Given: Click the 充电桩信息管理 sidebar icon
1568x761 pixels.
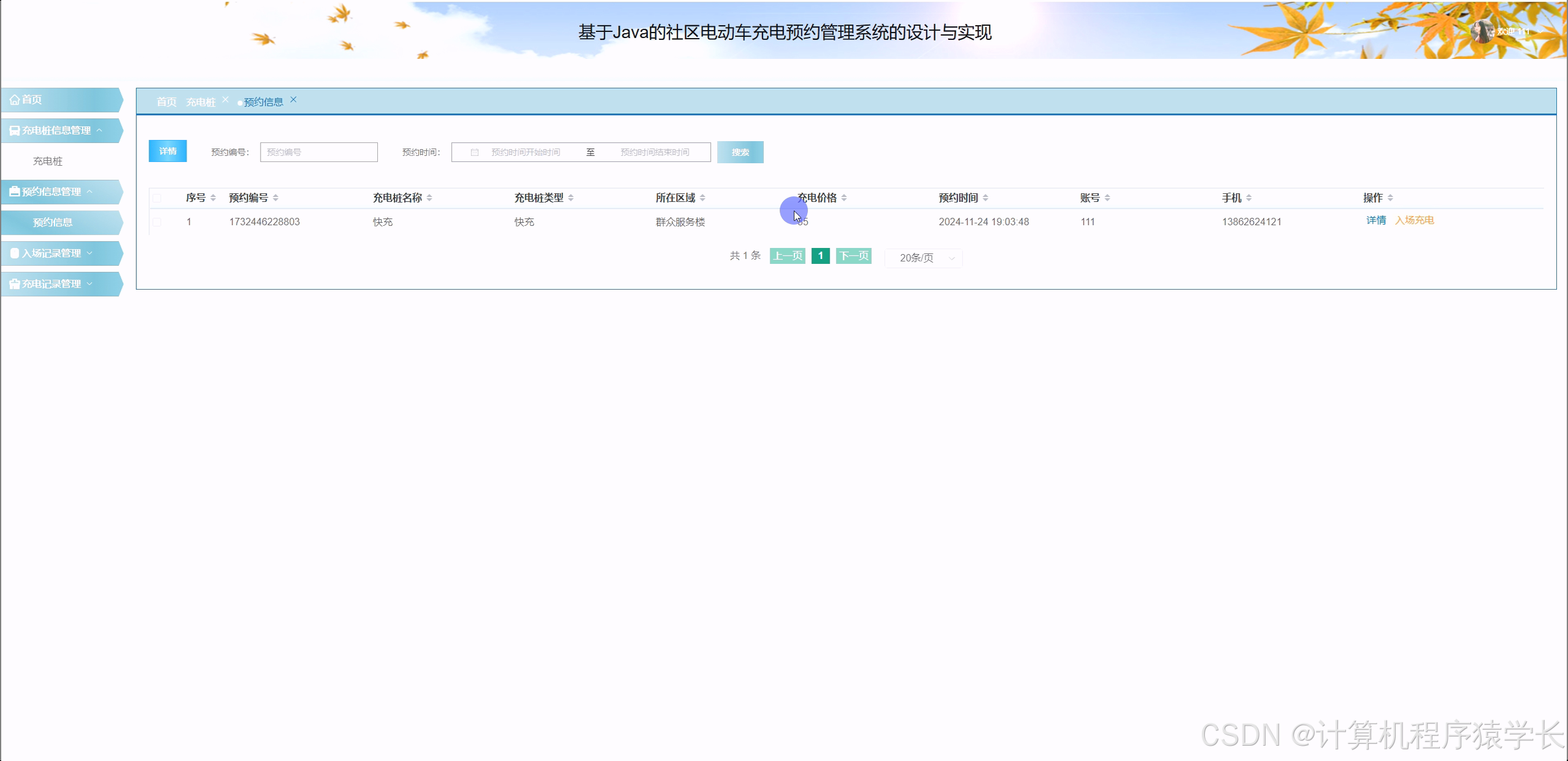Looking at the screenshot, I should (x=13, y=130).
